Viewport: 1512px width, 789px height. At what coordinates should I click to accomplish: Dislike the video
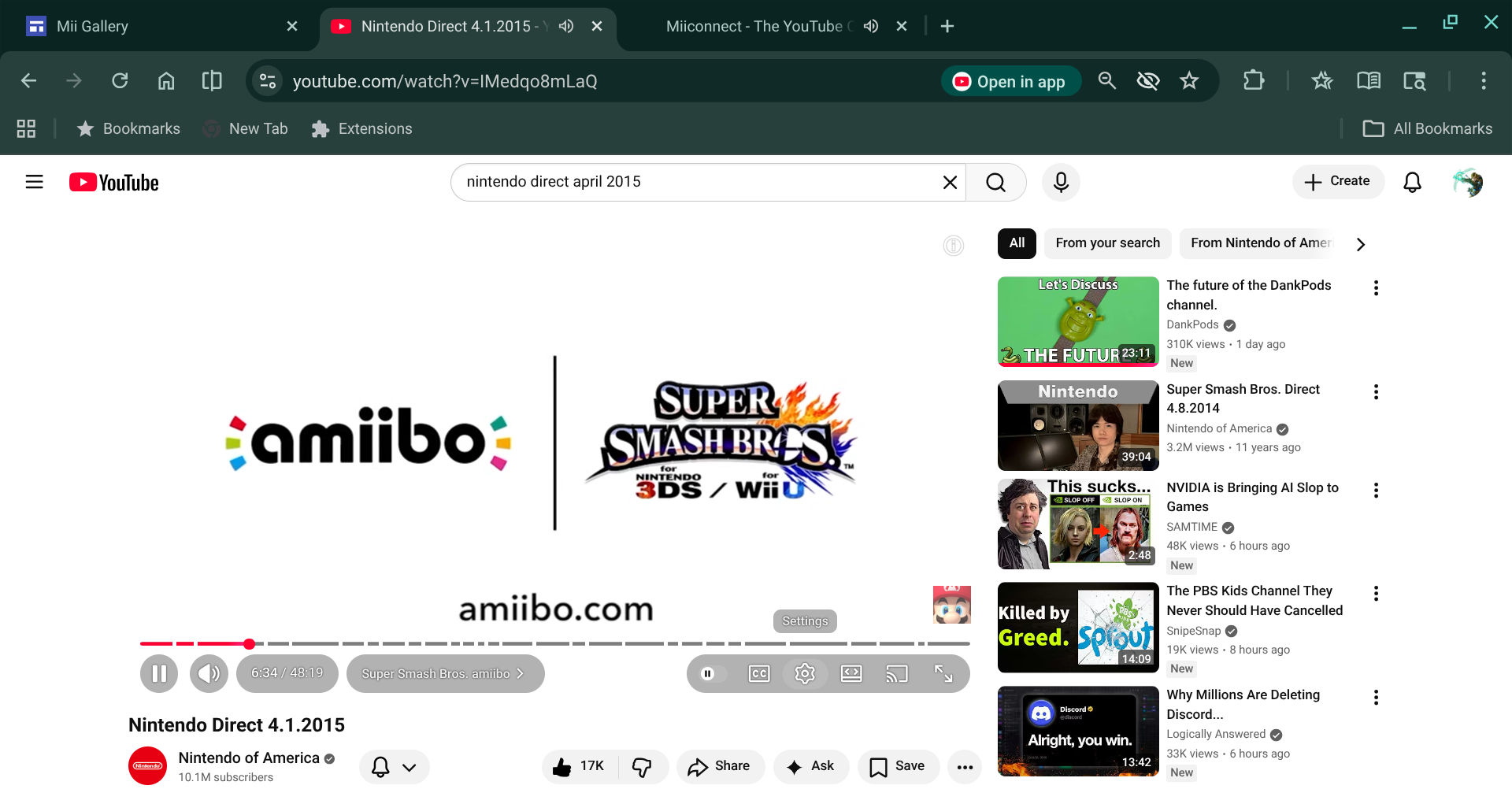click(643, 767)
